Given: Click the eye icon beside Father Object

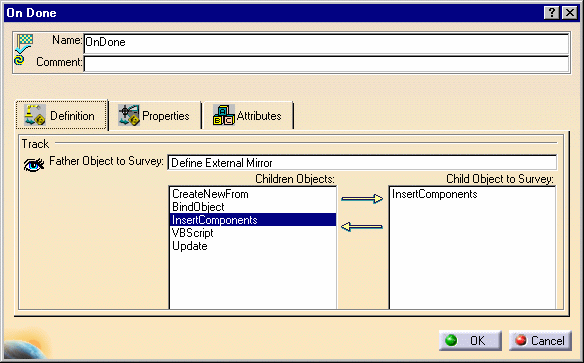Looking at the screenshot, I should (34, 164).
